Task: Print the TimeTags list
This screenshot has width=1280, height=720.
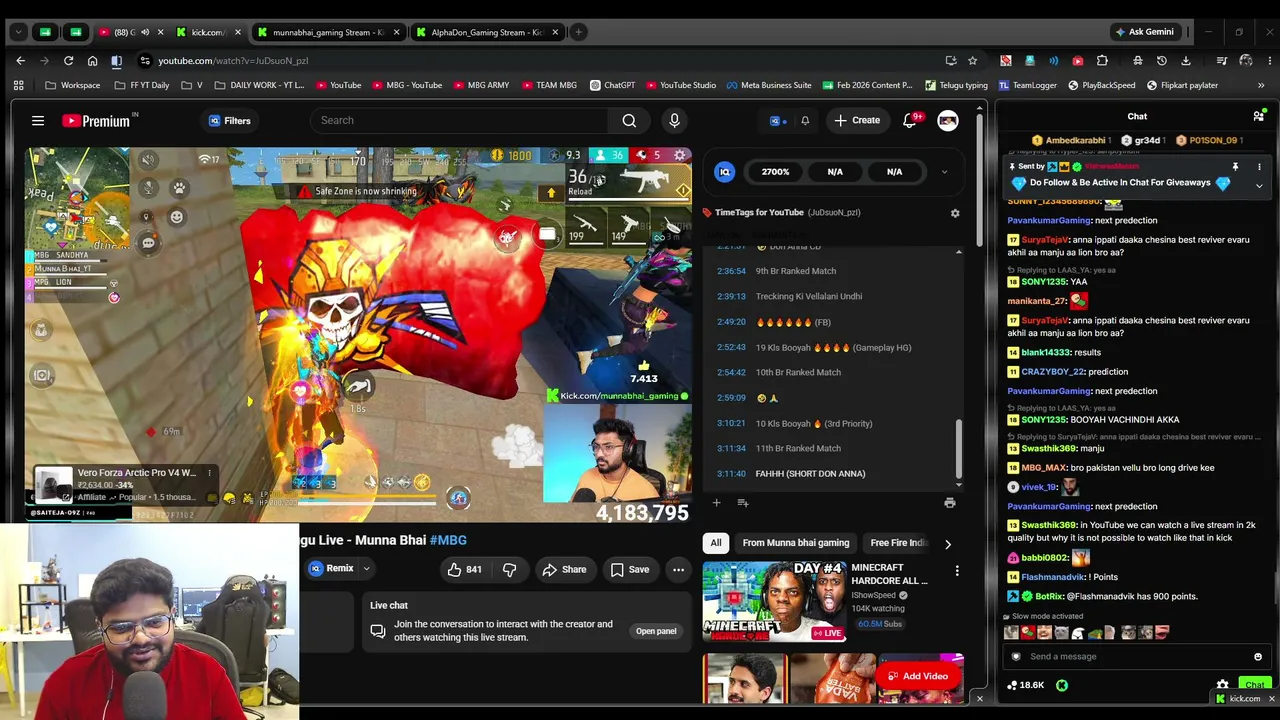Action: click(x=949, y=502)
